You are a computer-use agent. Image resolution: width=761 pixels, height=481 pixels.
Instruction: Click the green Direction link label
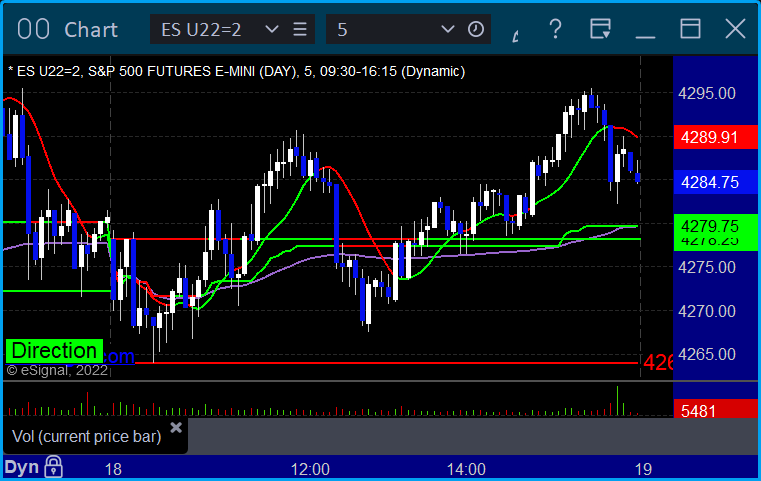point(54,350)
